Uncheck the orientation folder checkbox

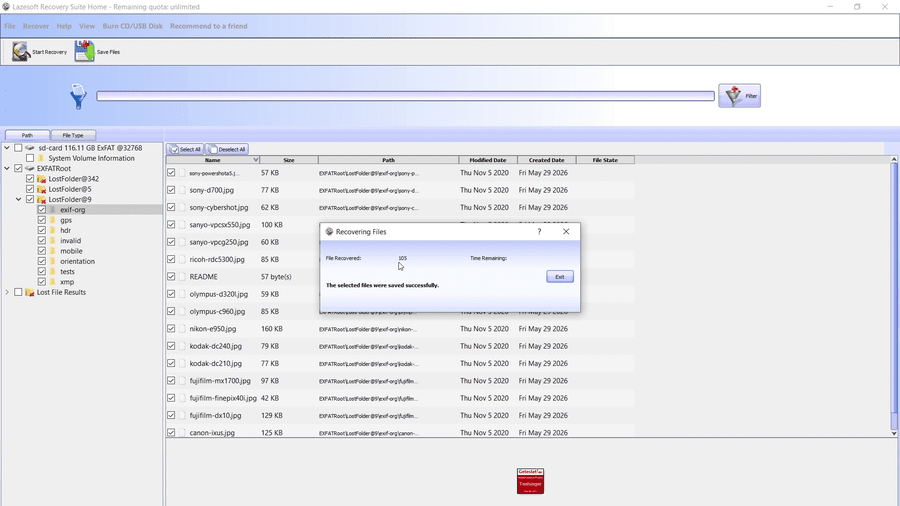point(42,262)
